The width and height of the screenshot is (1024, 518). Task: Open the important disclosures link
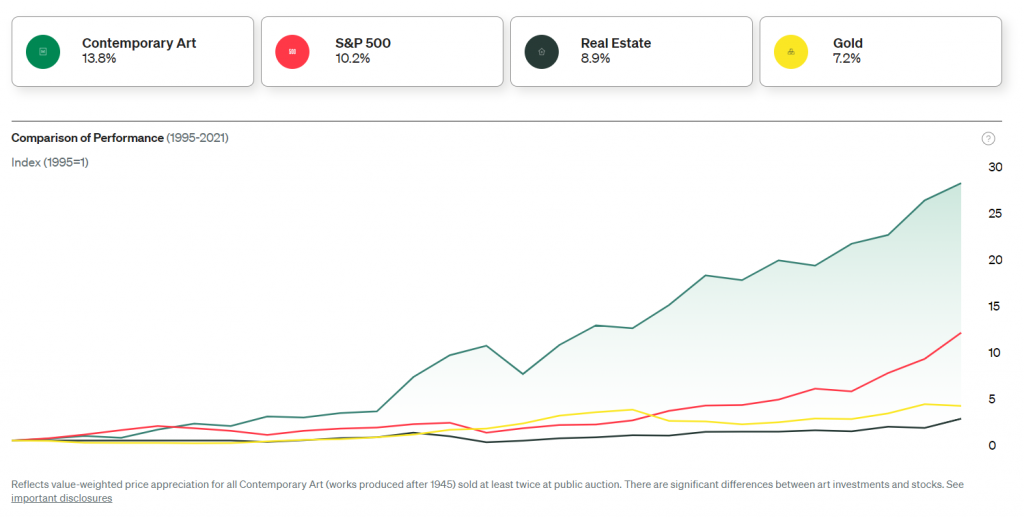pos(62,498)
